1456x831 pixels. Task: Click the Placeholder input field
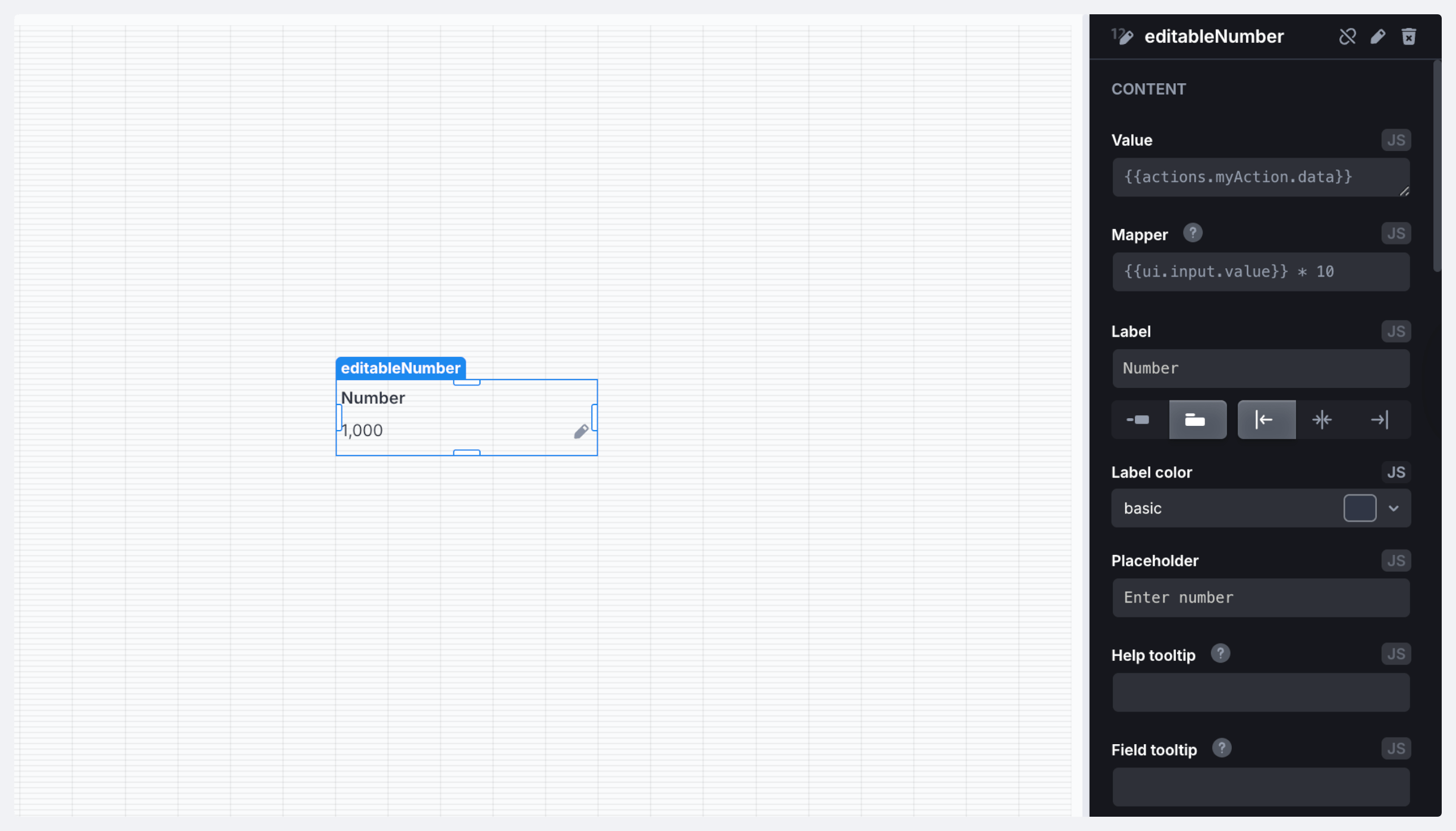click(1260, 598)
